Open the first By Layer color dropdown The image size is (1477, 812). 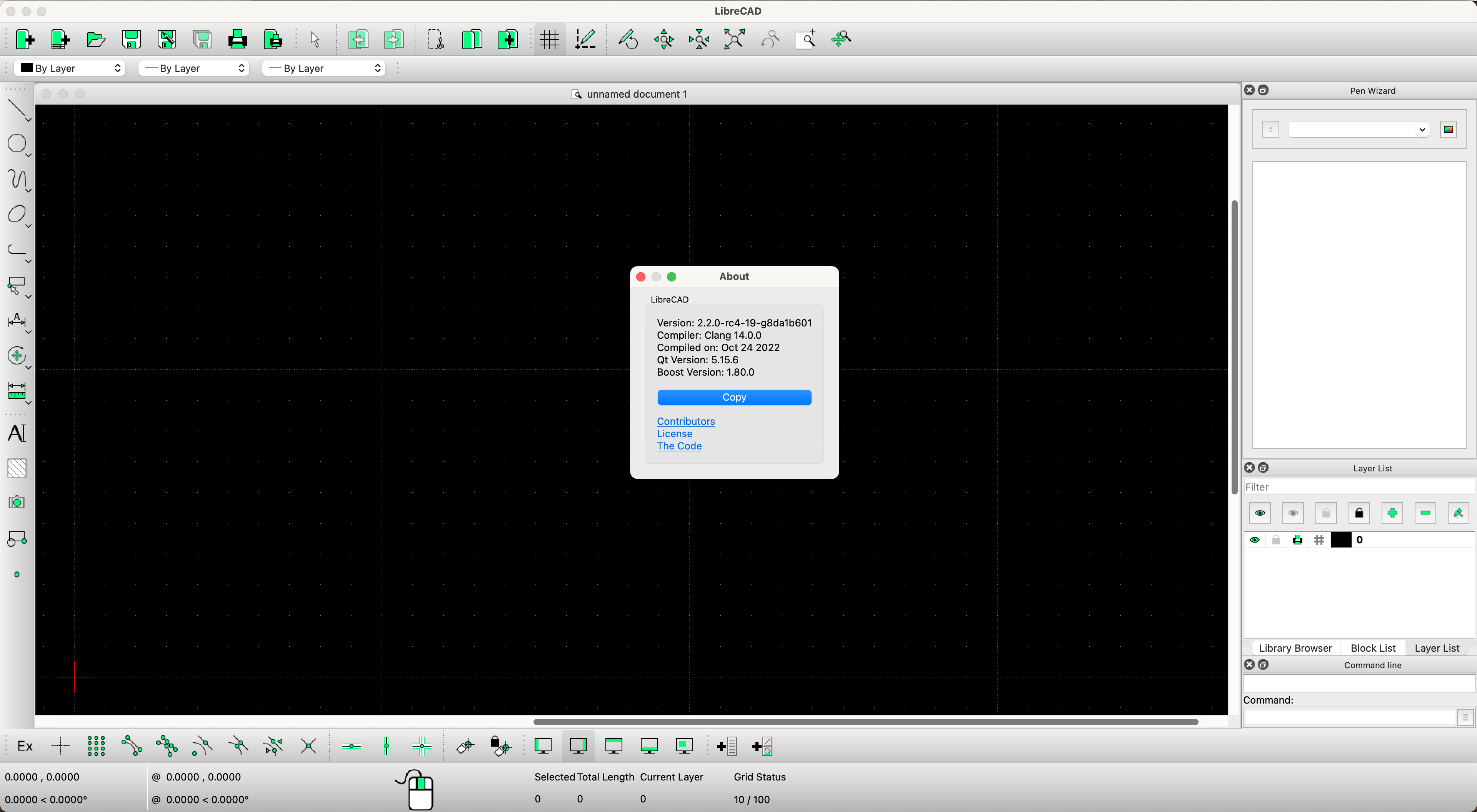(x=69, y=68)
